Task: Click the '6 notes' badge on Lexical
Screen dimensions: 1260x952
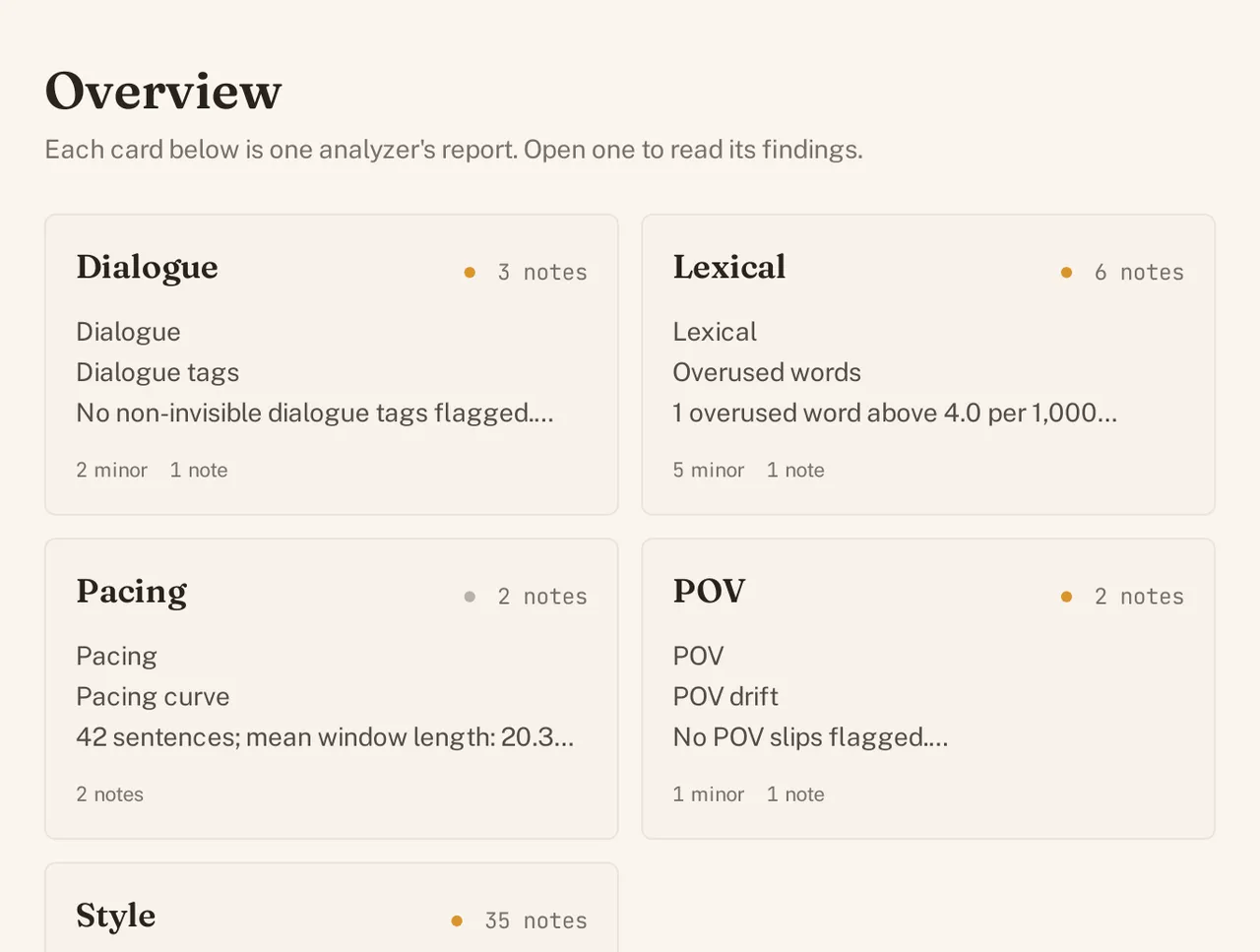Action: (x=1139, y=273)
